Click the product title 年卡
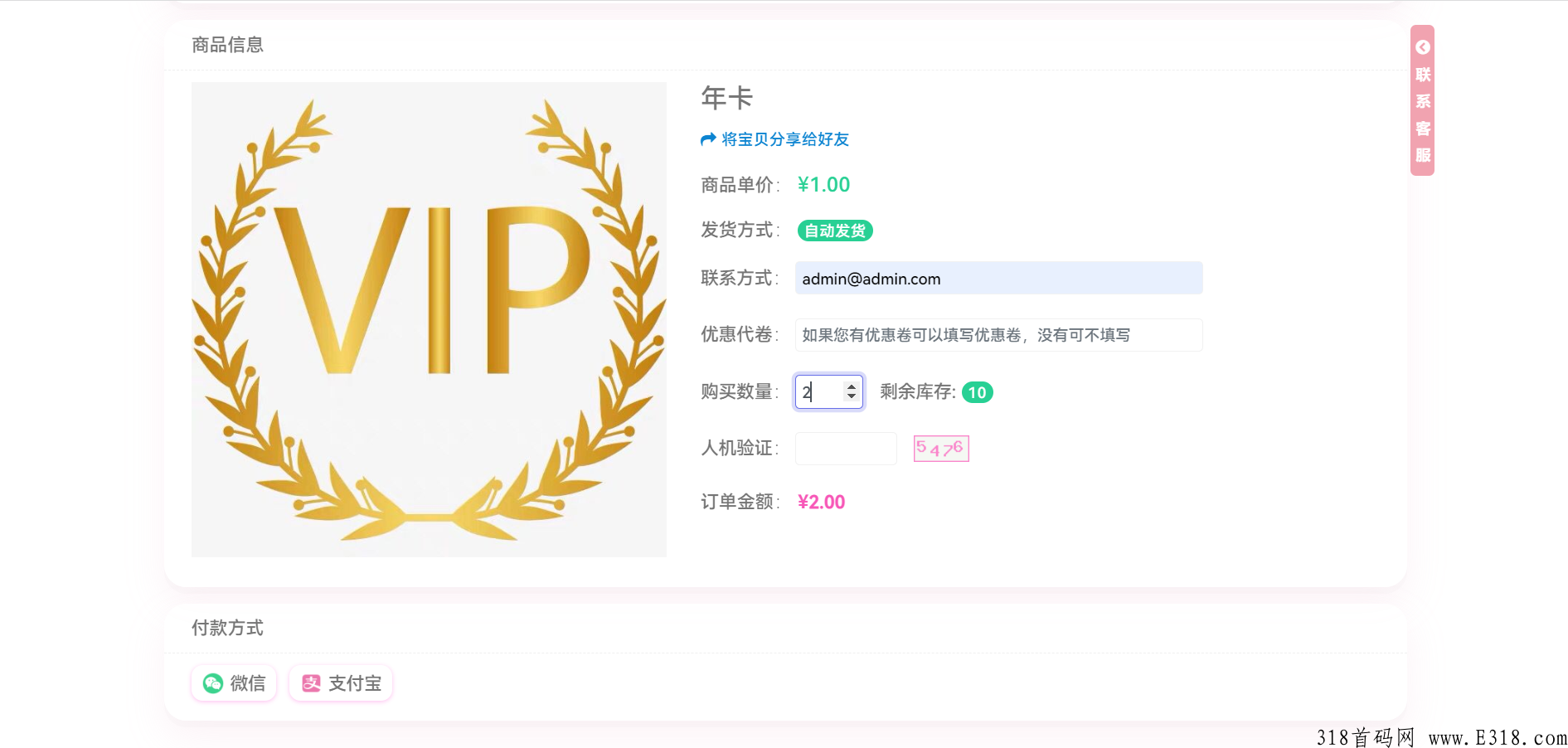 (x=727, y=98)
